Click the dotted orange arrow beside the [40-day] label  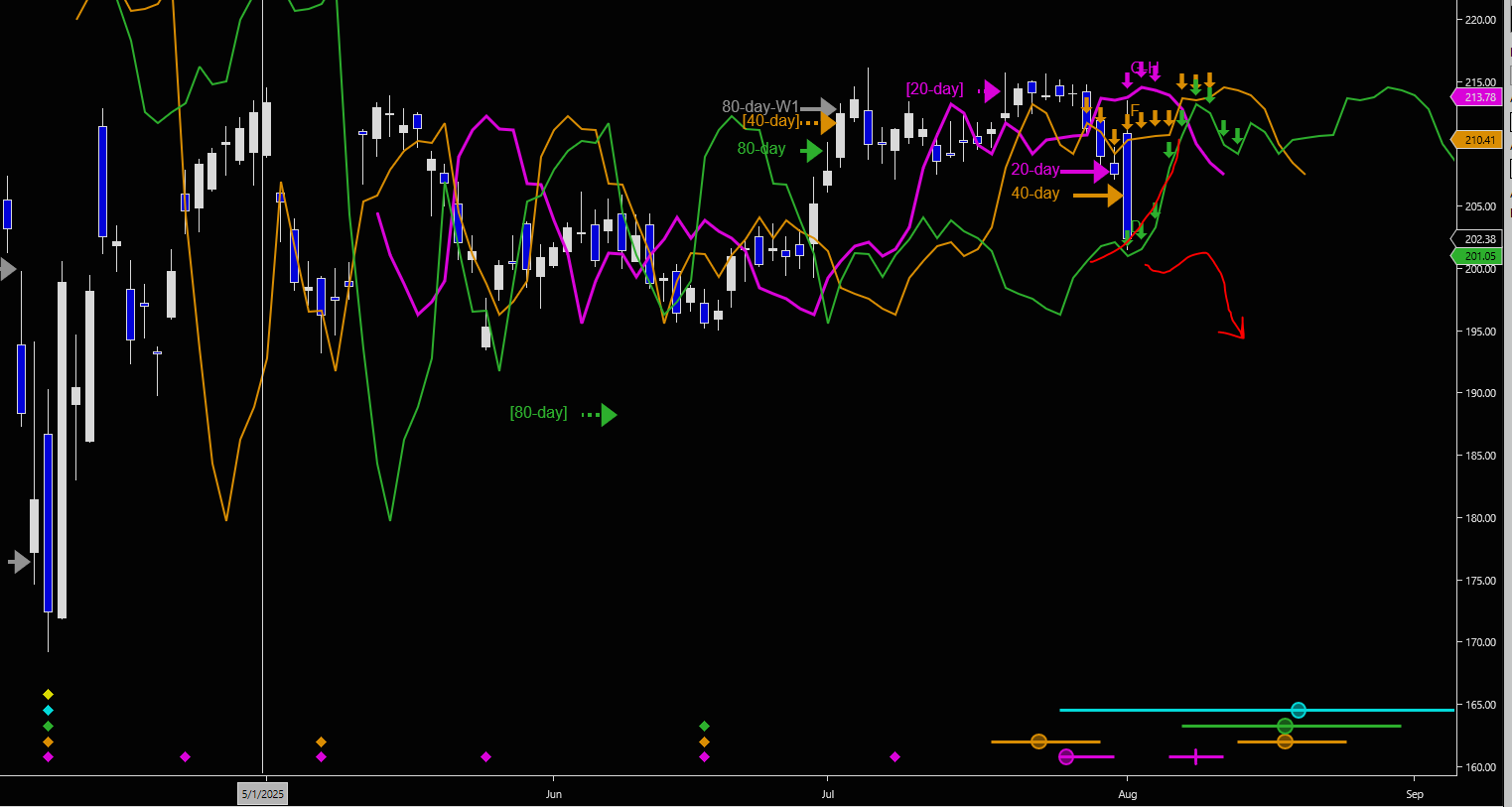click(820, 122)
